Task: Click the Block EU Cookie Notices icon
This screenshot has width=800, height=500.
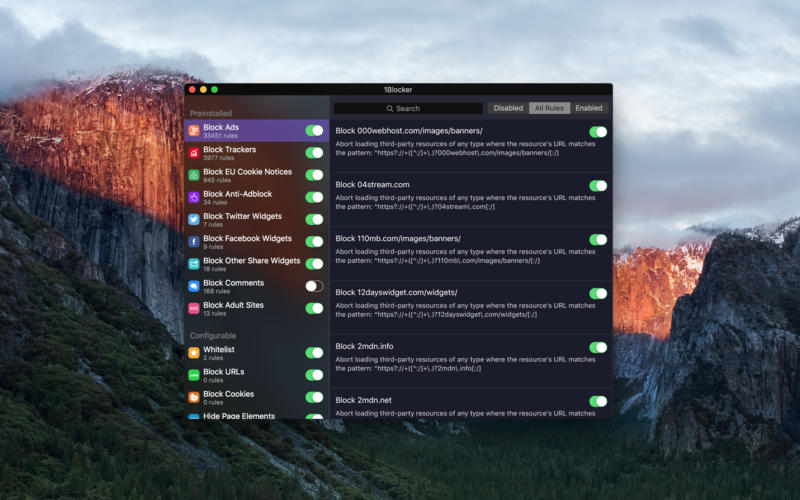Action: click(x=194, y=175)
